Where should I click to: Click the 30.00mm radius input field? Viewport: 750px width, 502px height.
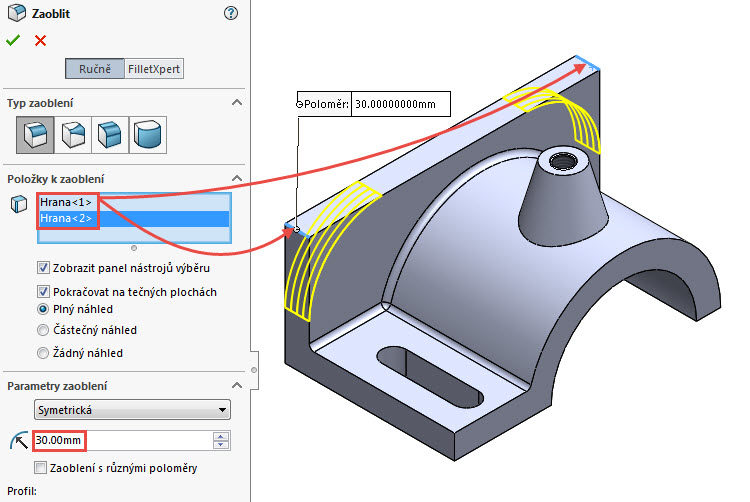122,440
